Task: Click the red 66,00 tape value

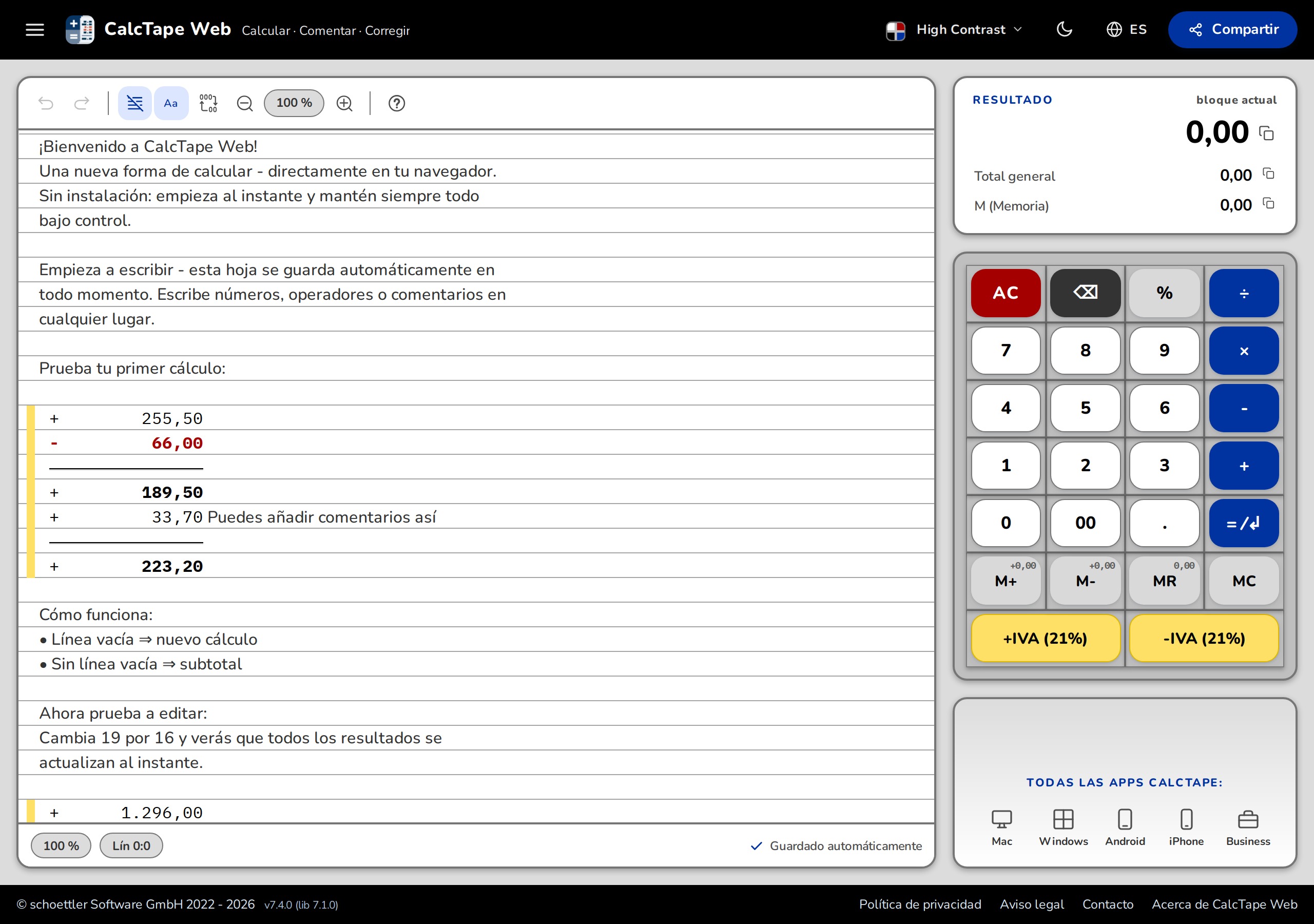Action: point(177,443)
